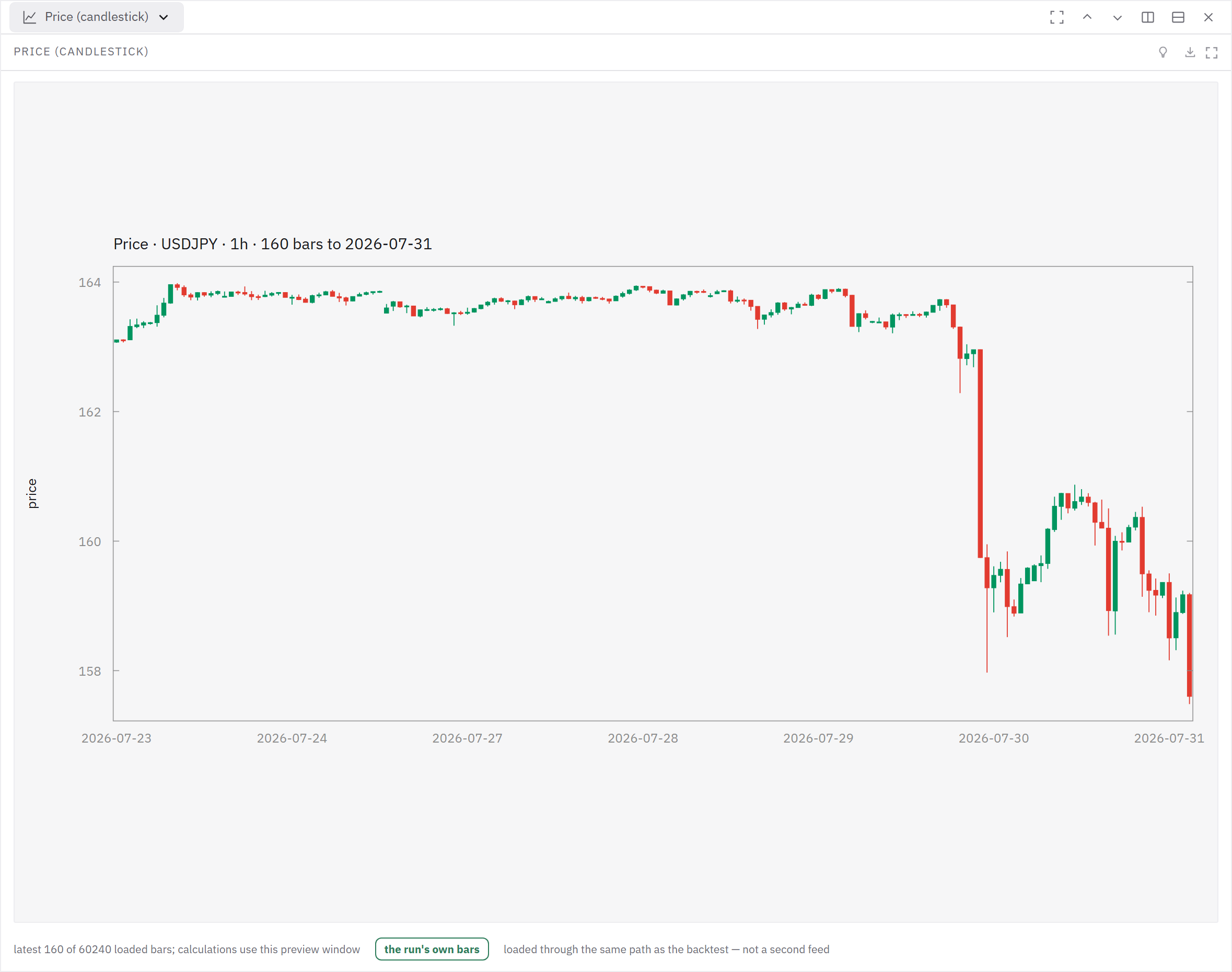
Task: Split the panel into stacked rows
Action: click(x=1178, y=17)
